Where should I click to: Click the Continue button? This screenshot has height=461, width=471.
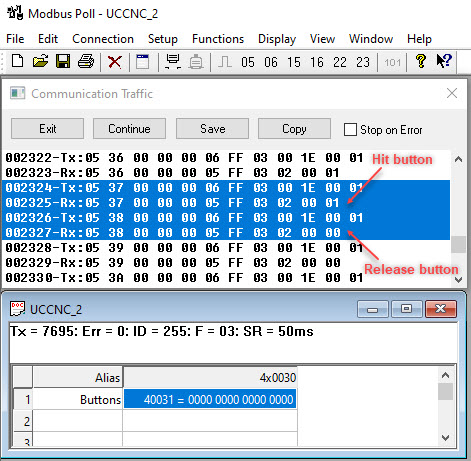(x=129, y=129)
